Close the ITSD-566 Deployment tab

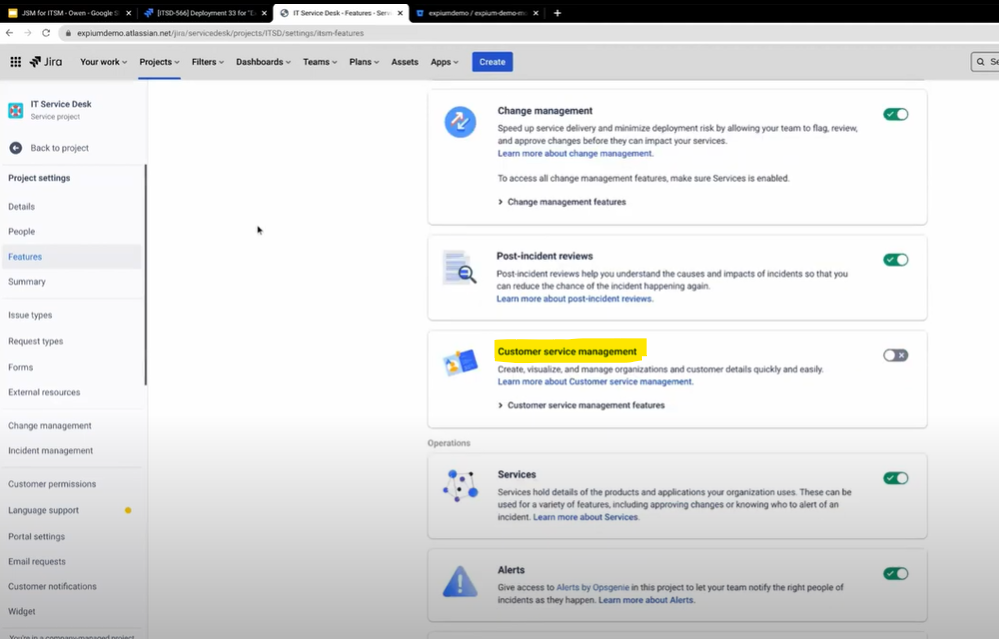264,13
